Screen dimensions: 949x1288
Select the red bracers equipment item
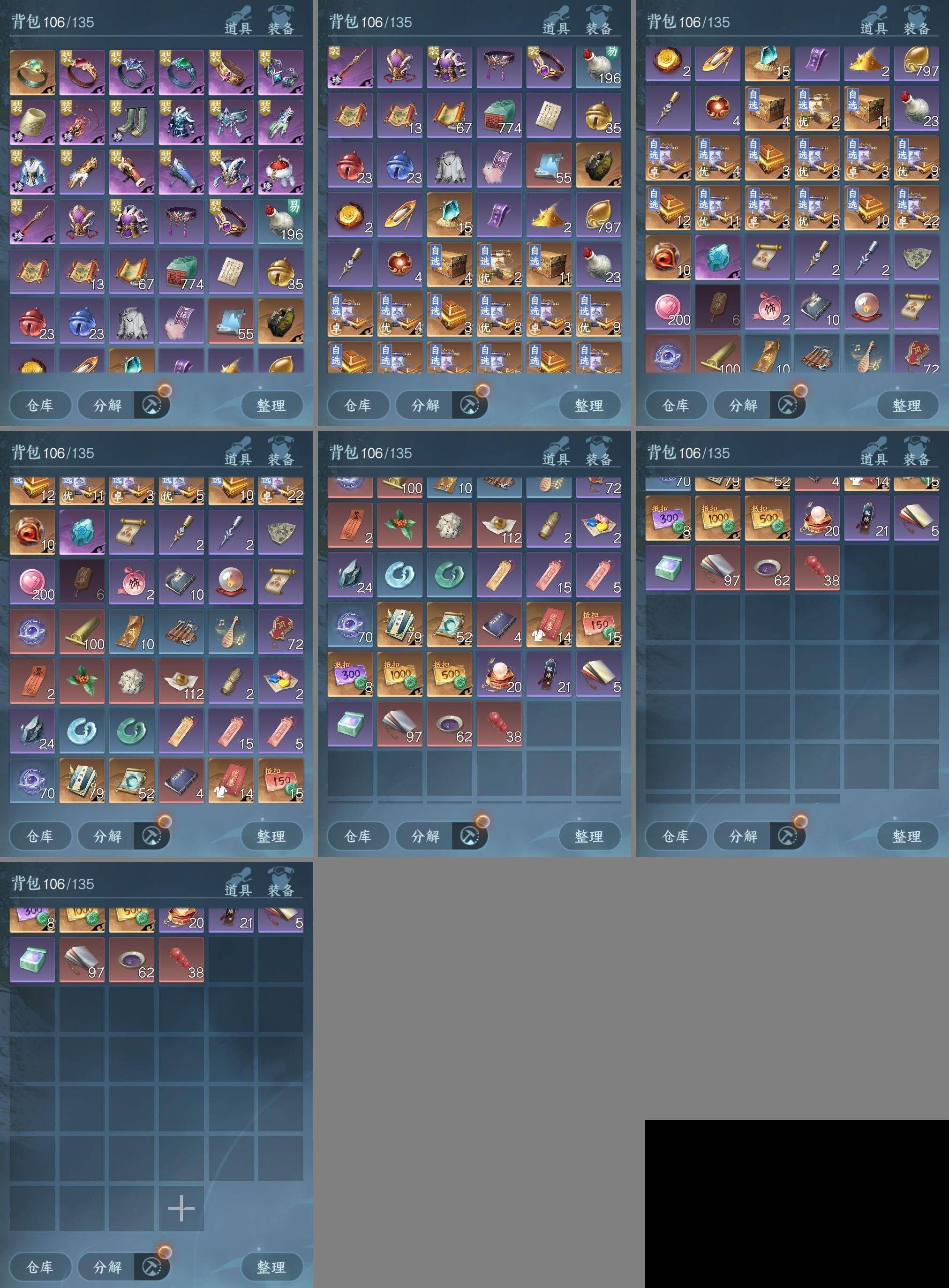point(132,172)
